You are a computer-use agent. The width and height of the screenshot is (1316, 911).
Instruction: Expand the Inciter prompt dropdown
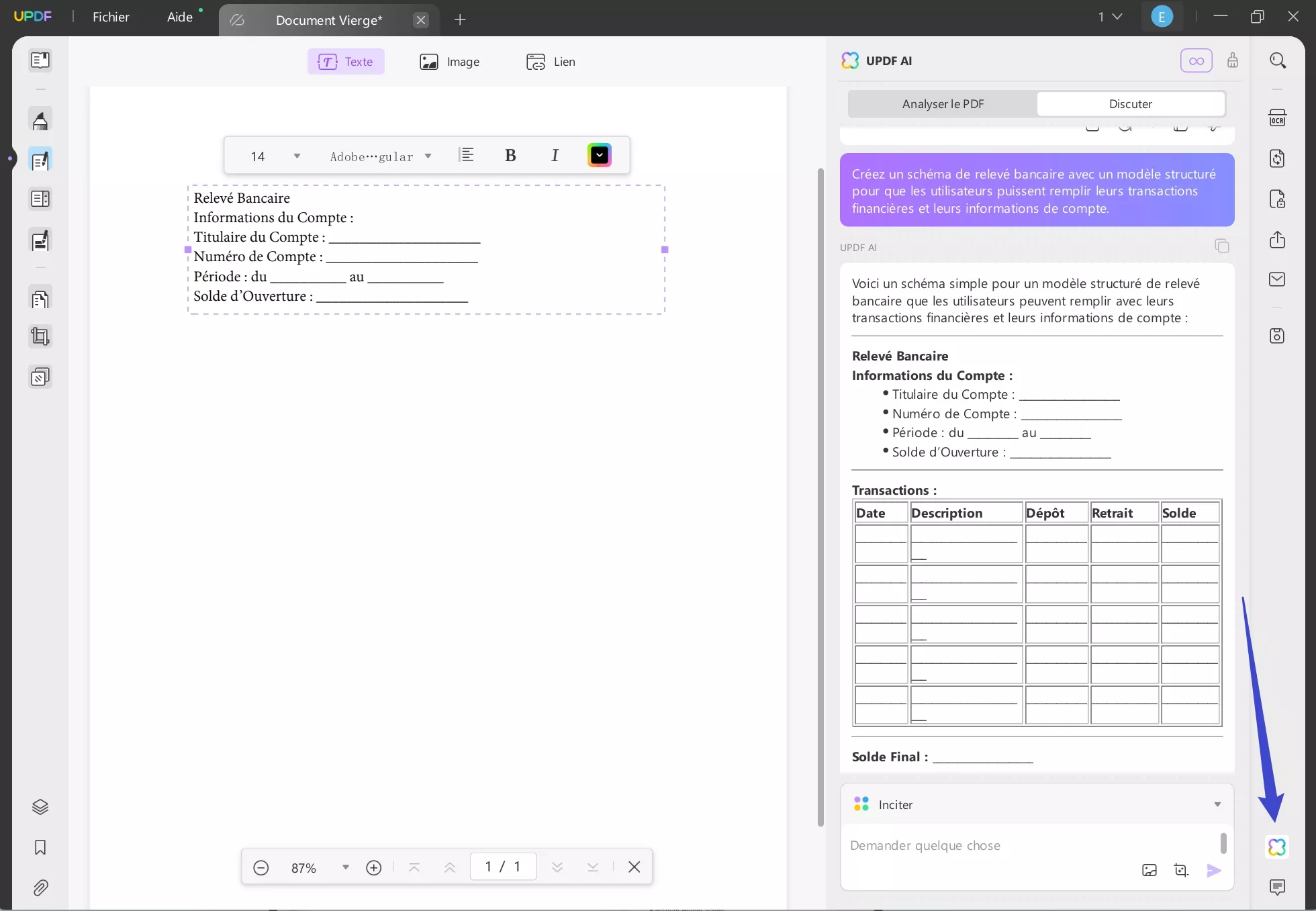click(x=1217, y=804)
